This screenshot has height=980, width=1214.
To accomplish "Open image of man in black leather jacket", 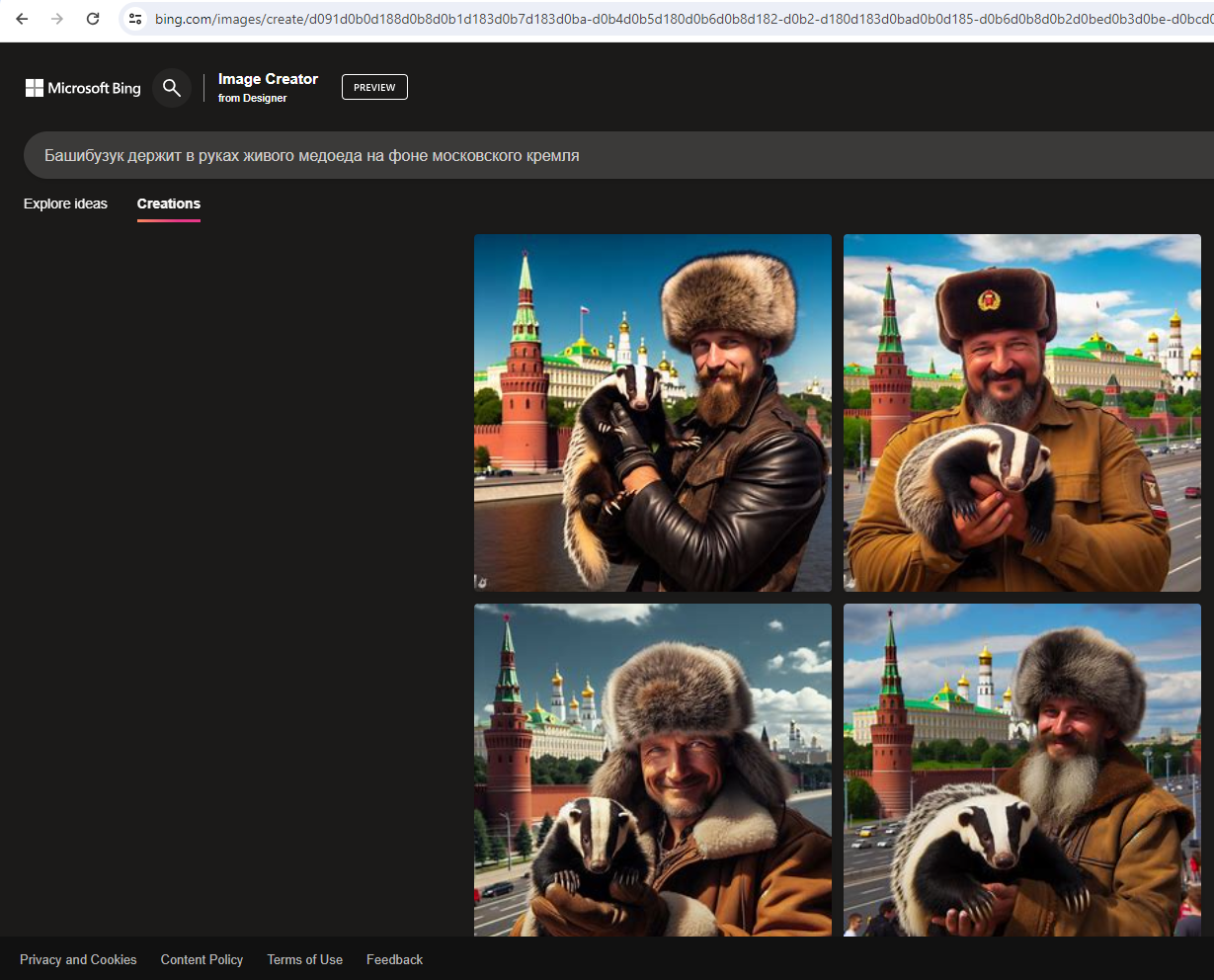I will (x=653, y=413).
